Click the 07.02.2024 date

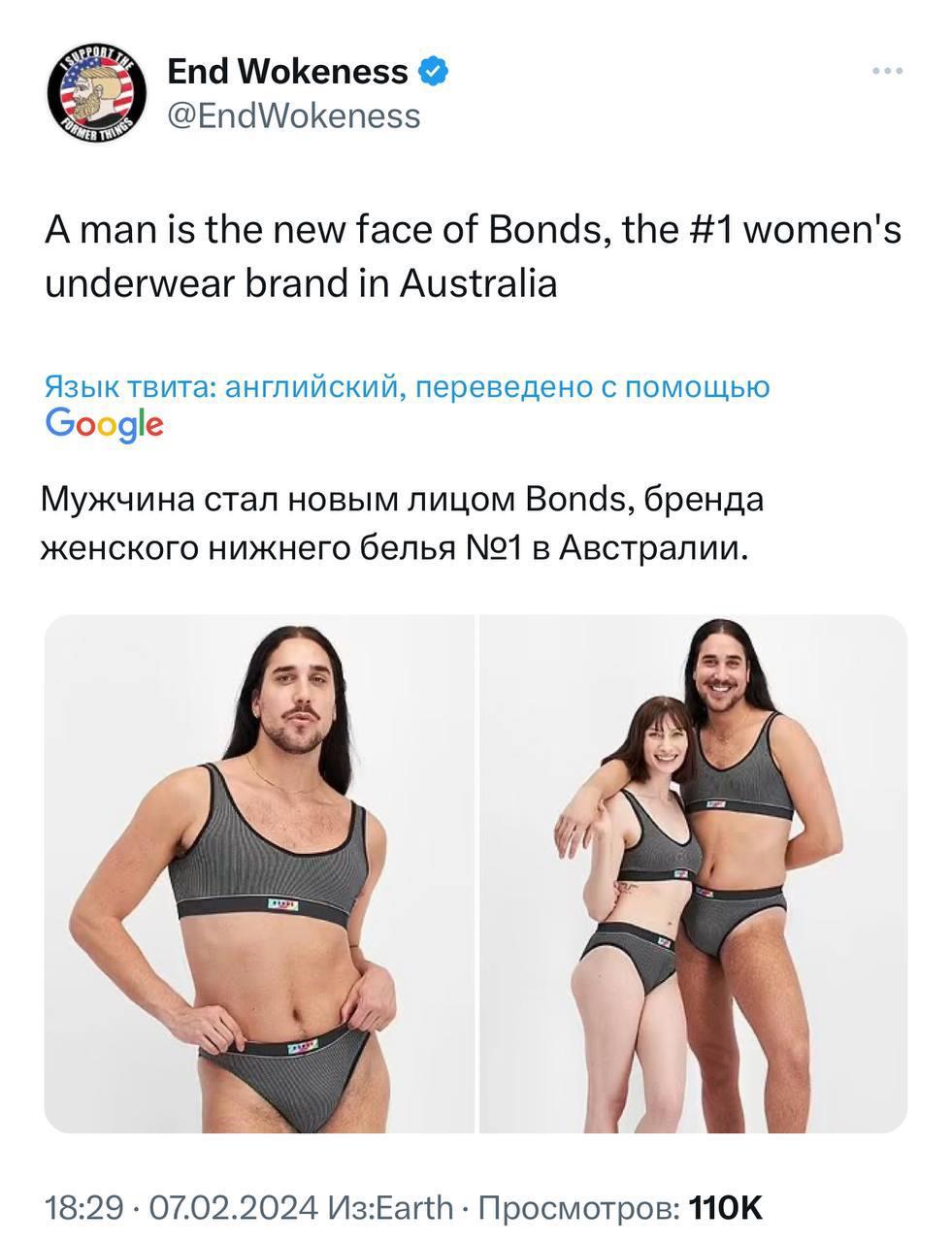click(233, 1208)
